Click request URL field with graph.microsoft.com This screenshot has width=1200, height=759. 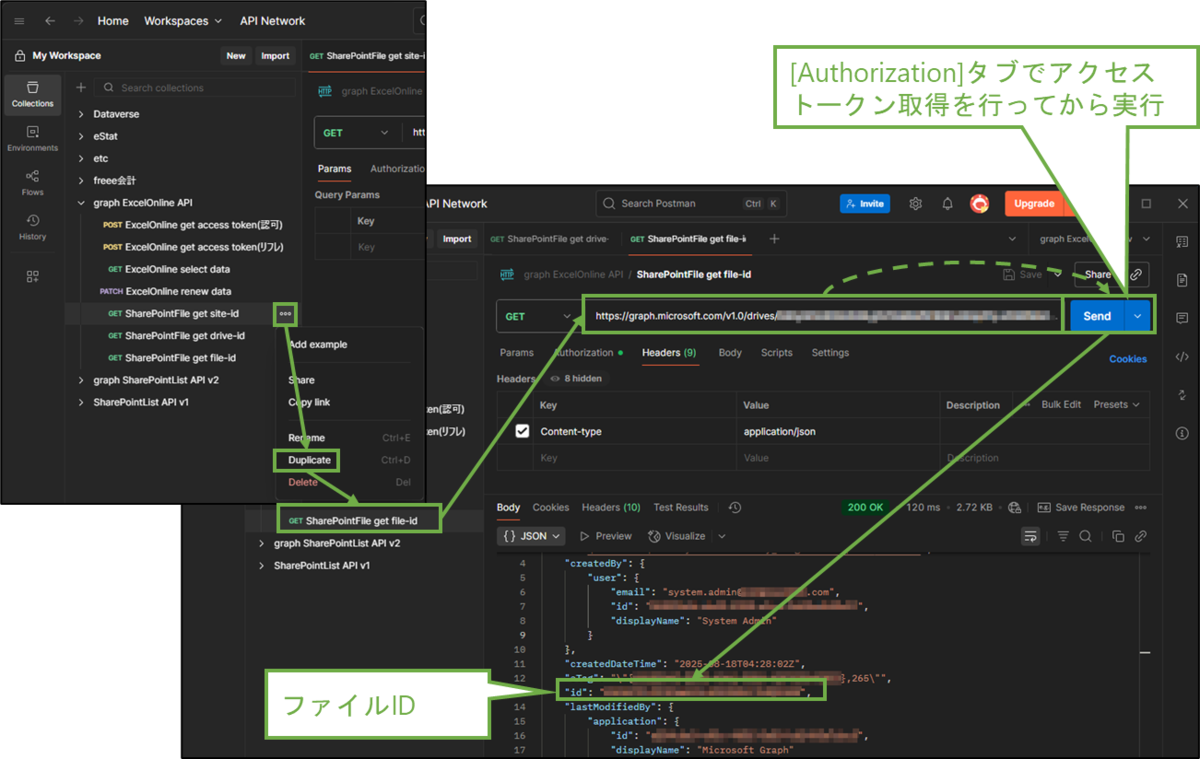pyautogui.click(x=822, y=316)
